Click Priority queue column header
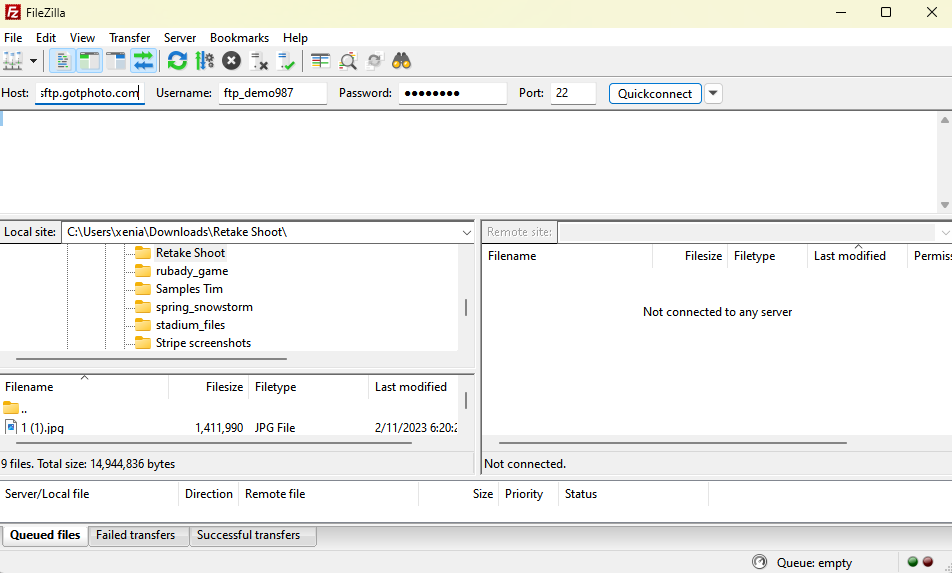 click(x=528, y=494)
